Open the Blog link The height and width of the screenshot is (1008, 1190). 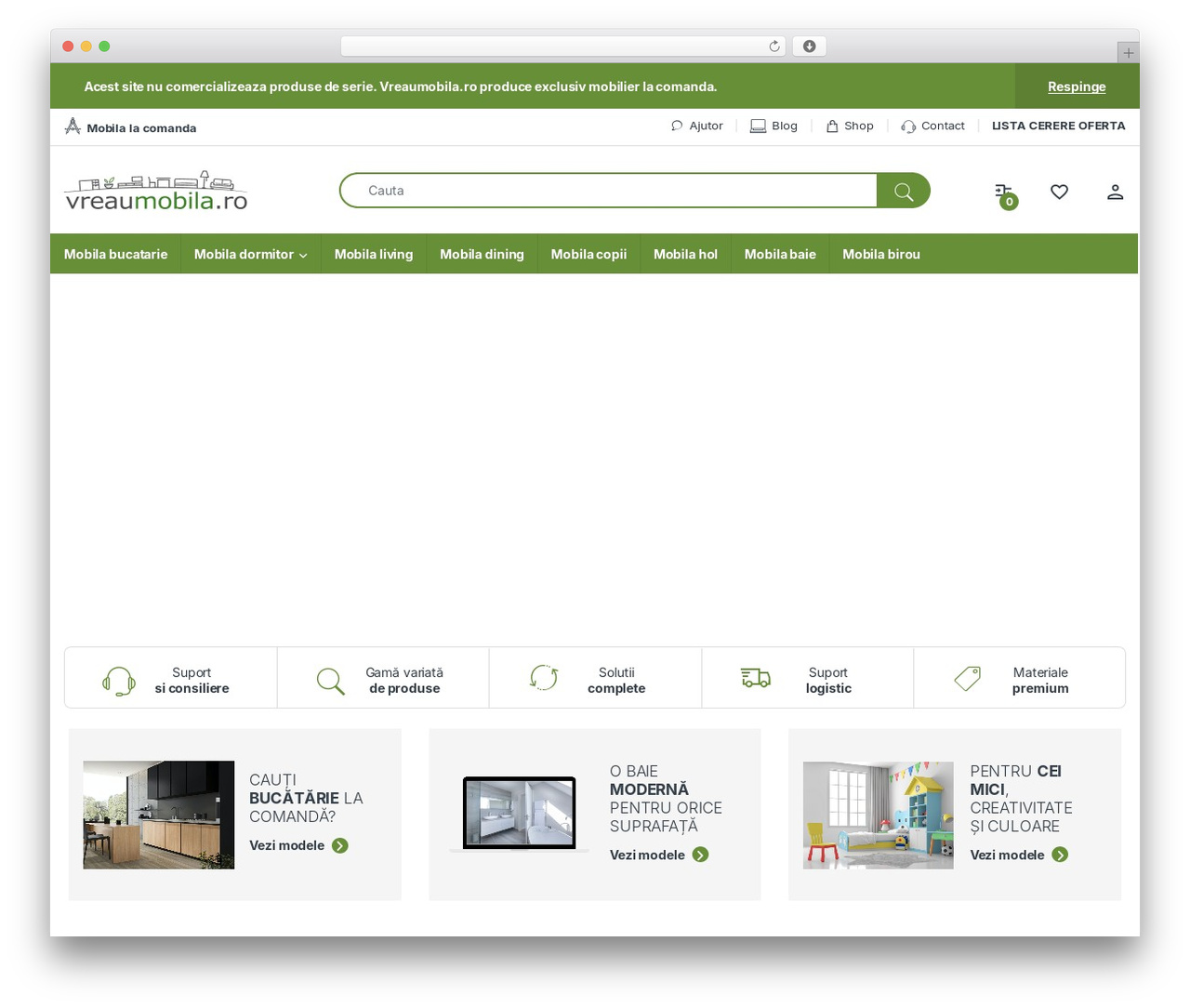[x=773, y=126]
